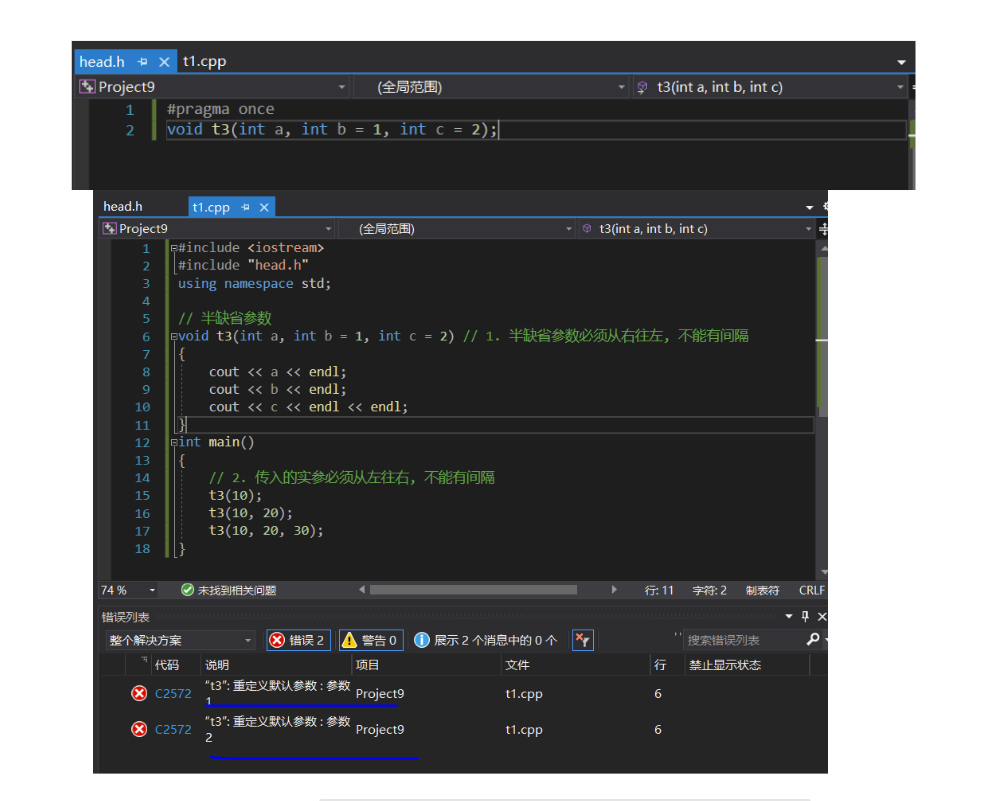The width and height of the screenshot is (1003, 801).
Task: Sort by the 文件 column header
Action: pos(517,665)
